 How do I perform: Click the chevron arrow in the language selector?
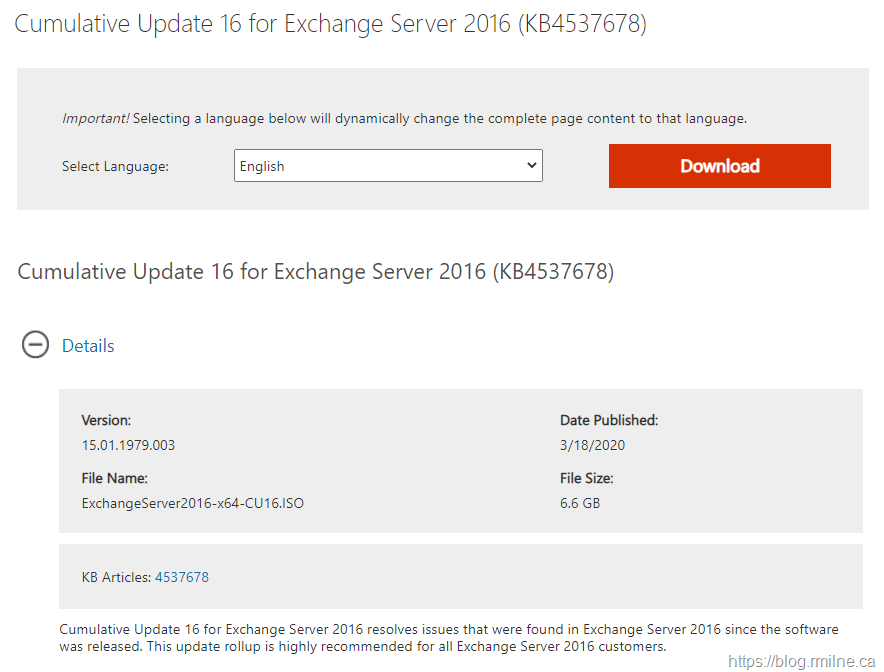pyautogui.click(x=531, y=166)
